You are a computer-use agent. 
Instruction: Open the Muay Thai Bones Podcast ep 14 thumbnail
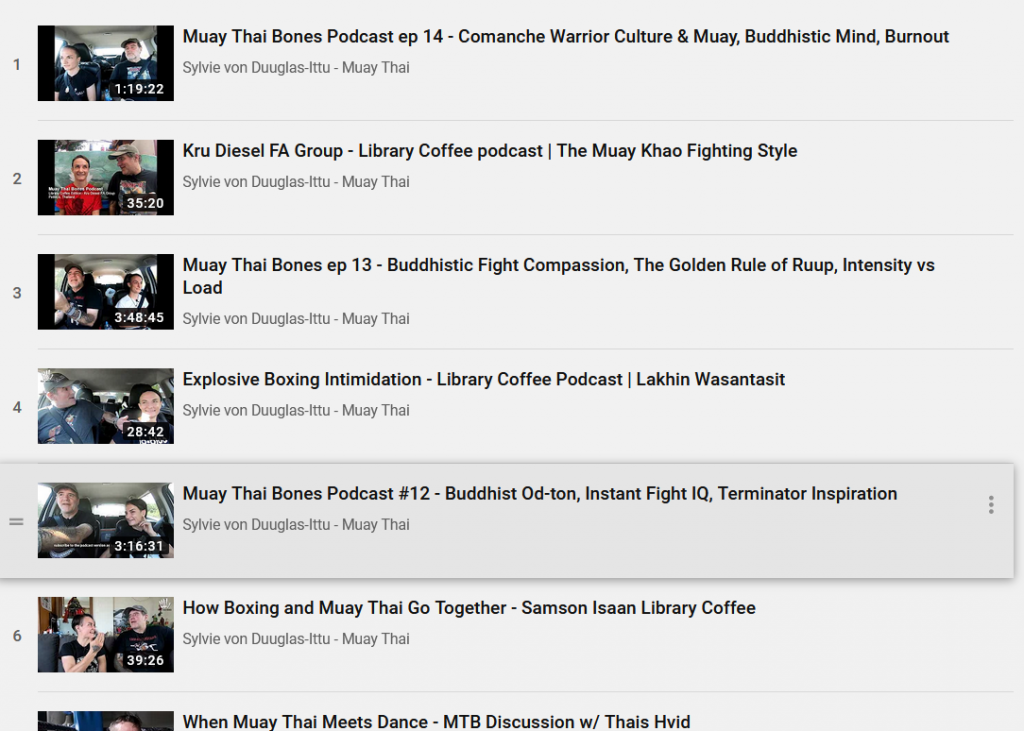pyautogui.click(x=106, y=63)
